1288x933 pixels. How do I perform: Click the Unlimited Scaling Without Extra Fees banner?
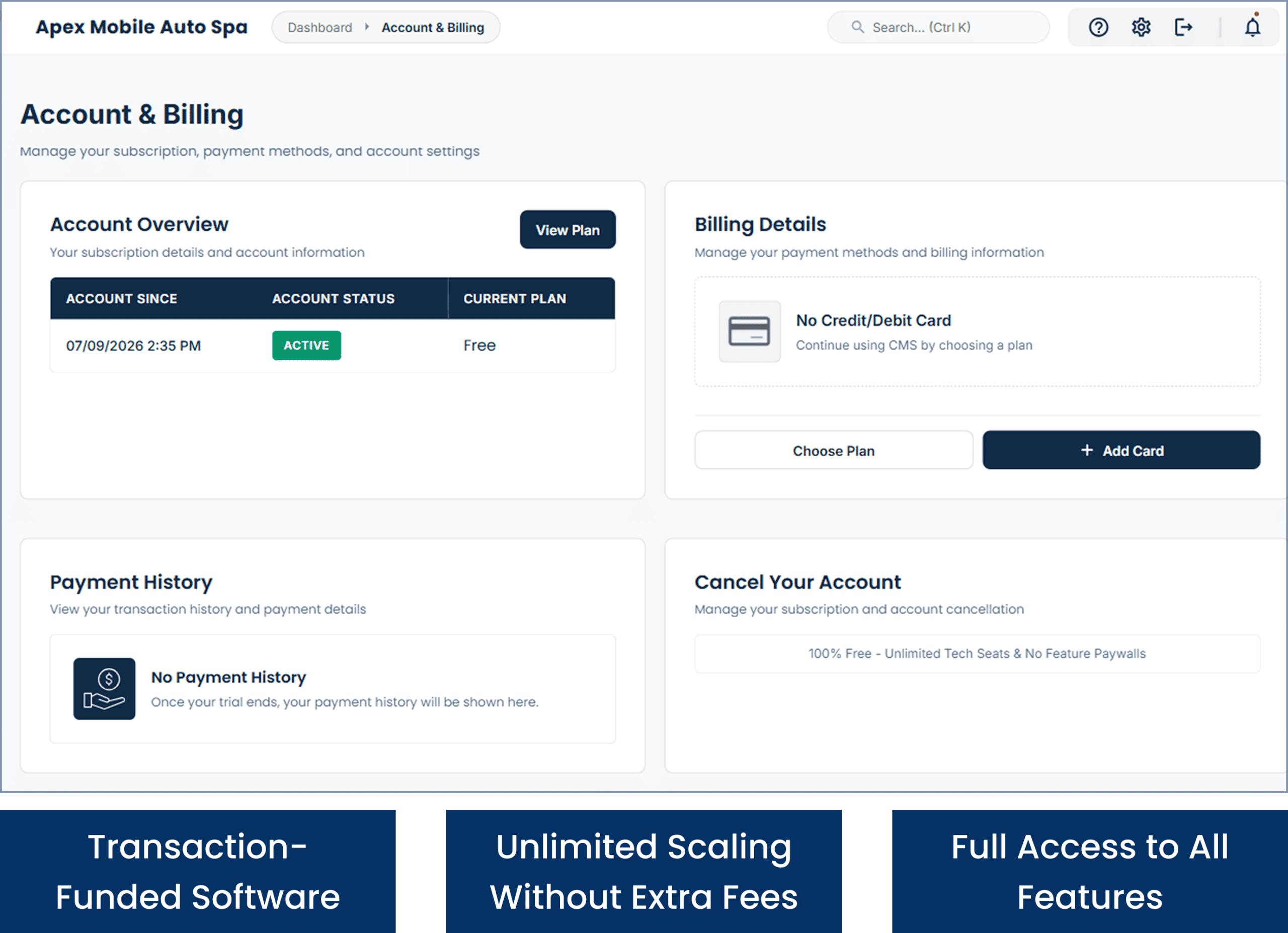pos(643,871)
